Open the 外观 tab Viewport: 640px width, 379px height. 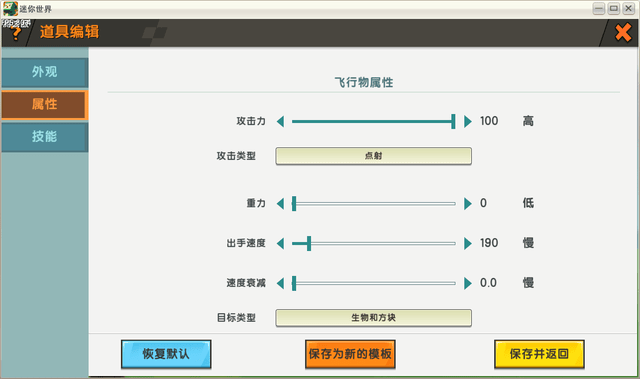[x=44, y=72]
